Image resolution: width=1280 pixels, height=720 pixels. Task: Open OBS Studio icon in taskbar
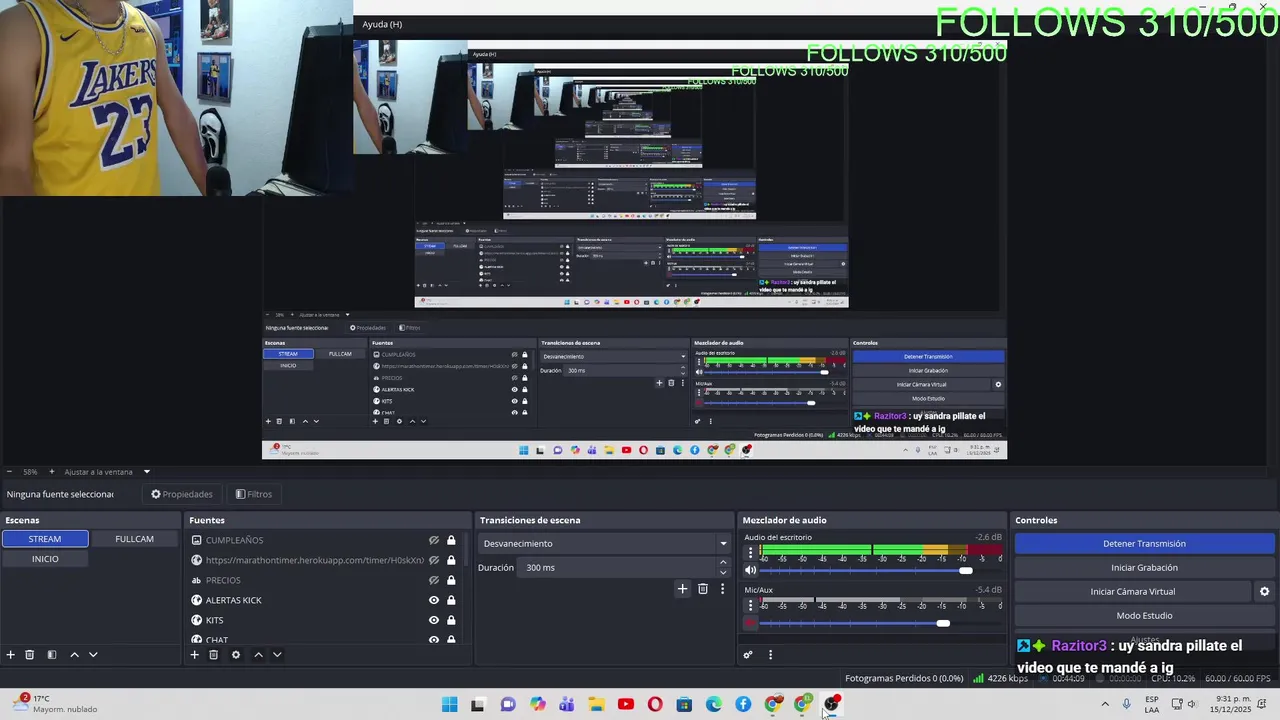(832, 704)
